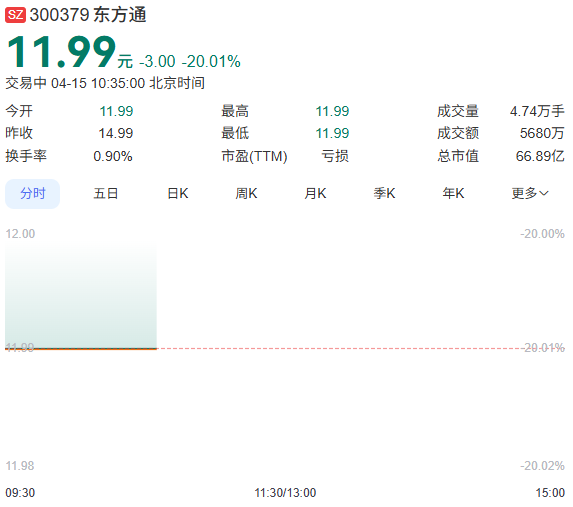Image resolution: width=573 pixels, height=507 pixels.
Task: Click the 今开 opening price label
Action: [x=19, y=111]
